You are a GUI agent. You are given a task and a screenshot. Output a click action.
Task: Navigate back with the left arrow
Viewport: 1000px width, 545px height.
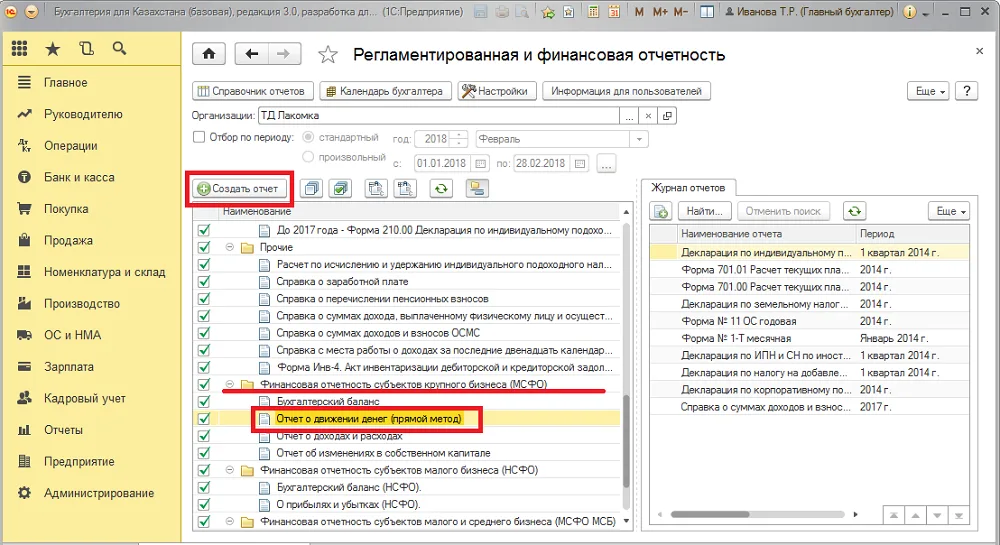251,54
